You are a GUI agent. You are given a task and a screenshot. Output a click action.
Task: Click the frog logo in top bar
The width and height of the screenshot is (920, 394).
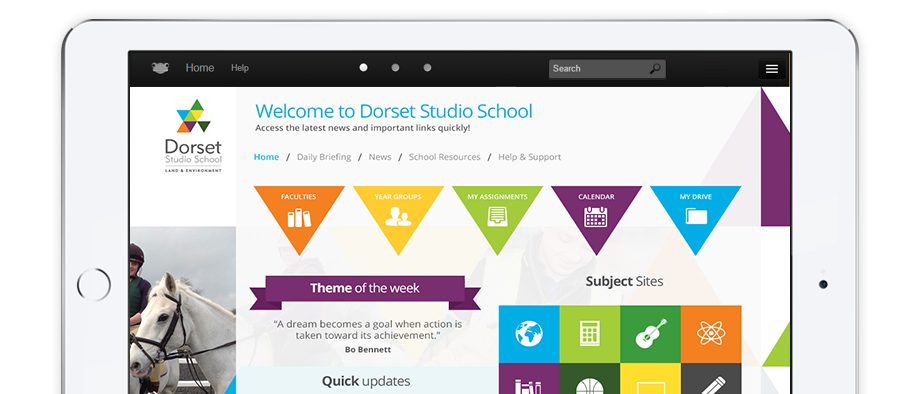tap(160, 68)
